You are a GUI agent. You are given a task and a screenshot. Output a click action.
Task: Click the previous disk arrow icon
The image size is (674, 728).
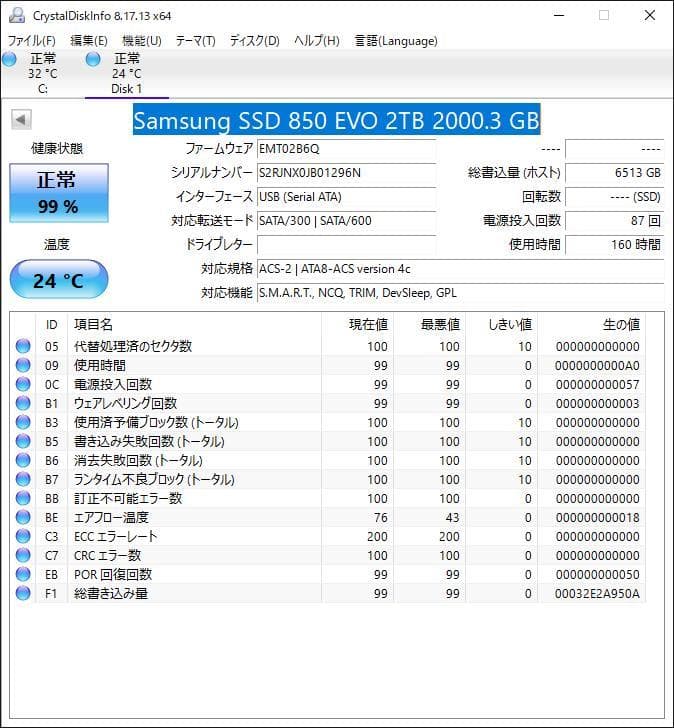tap(20, 120)
